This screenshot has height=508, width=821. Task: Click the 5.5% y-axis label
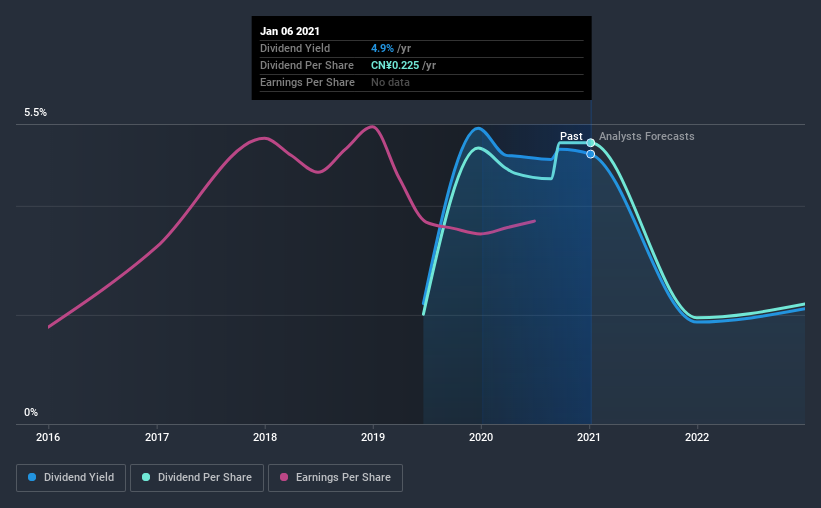point(35,113)
